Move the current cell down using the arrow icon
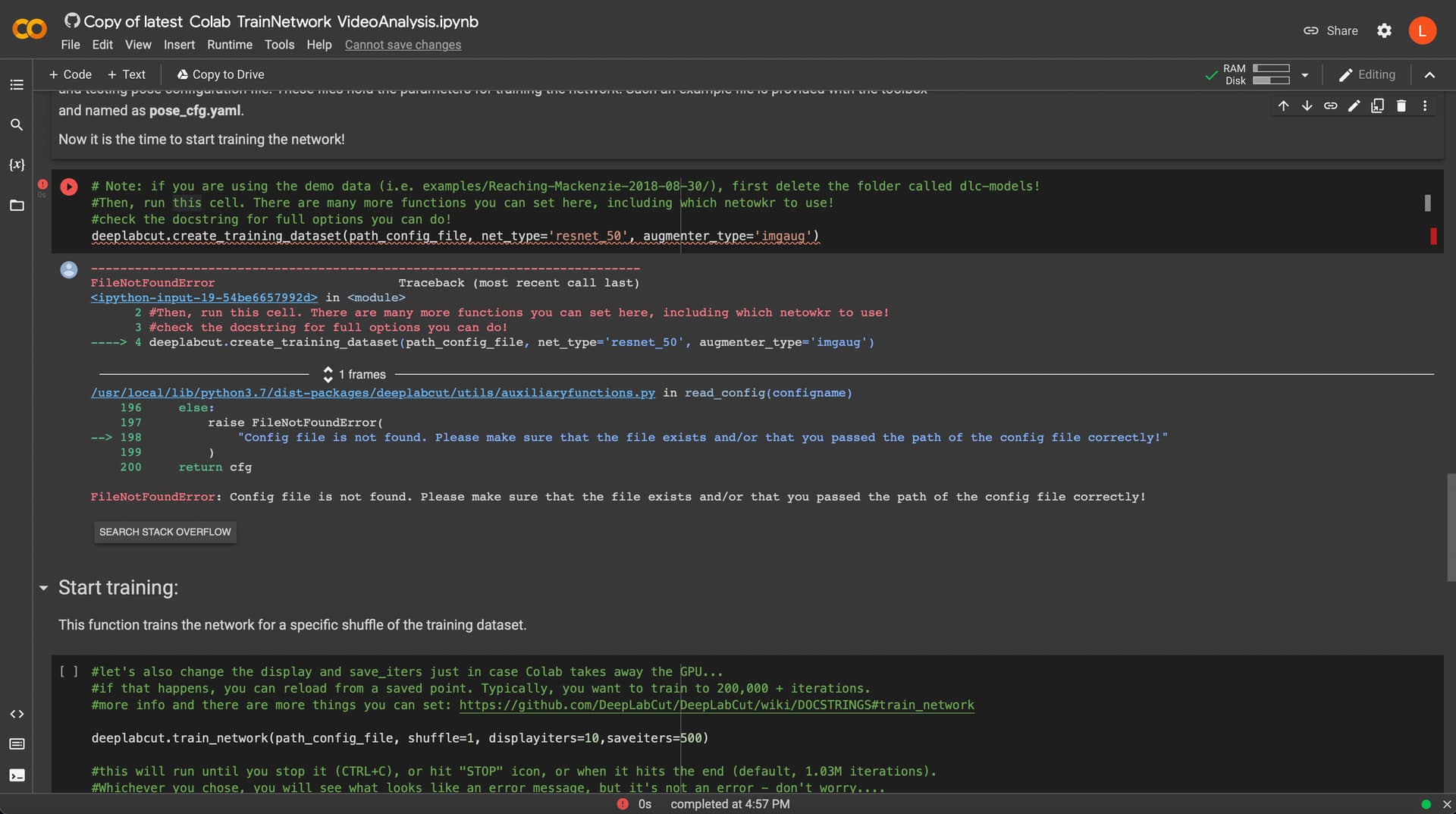1456x814 pixels. coord(1307,105)
